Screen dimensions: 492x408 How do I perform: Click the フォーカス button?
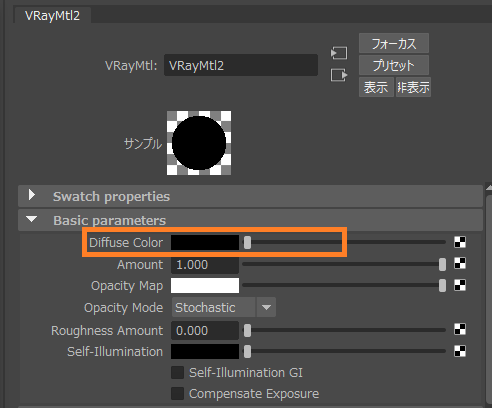(x=394, y=43)
